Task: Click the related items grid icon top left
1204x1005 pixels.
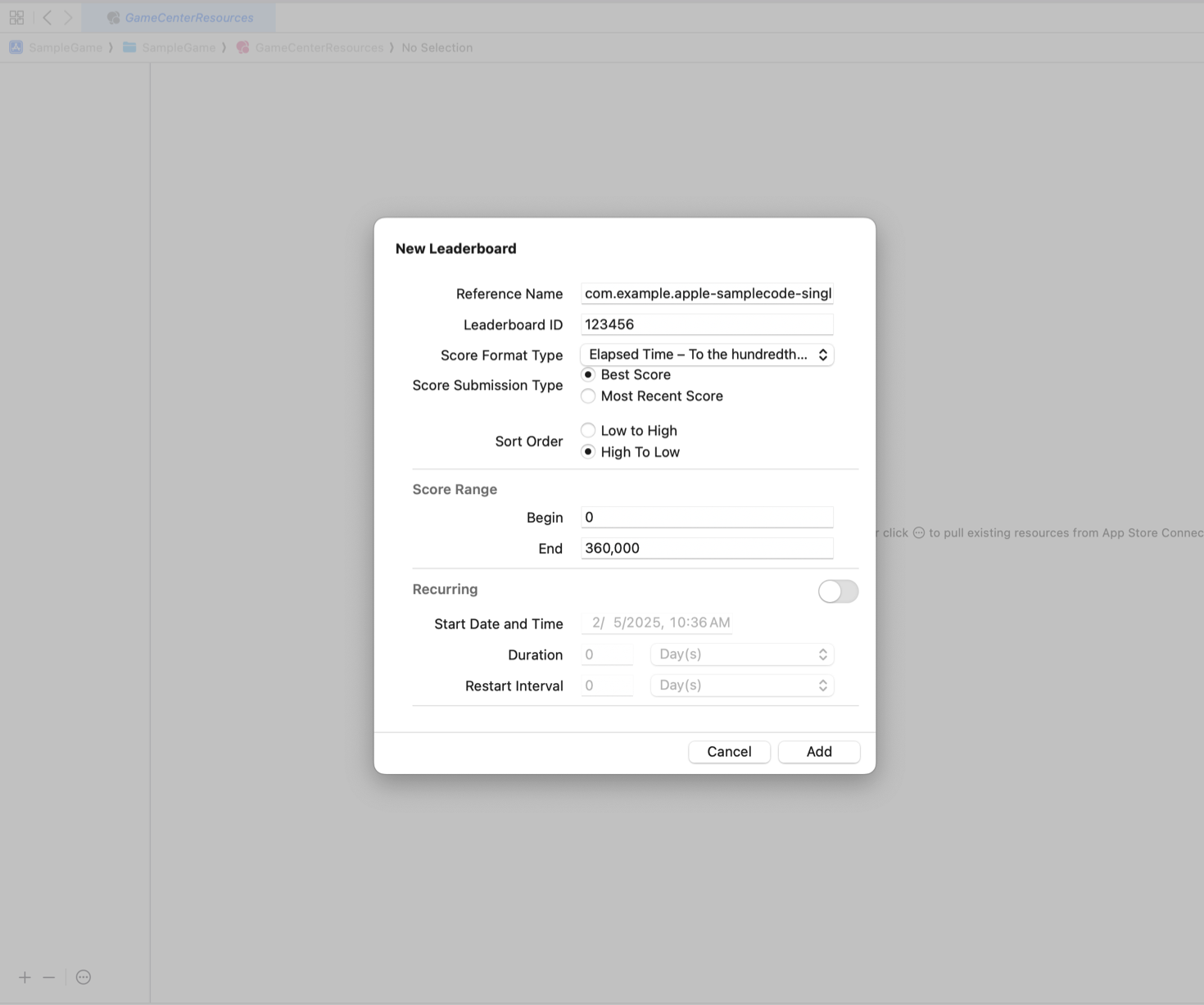Action: pos(16,16)
